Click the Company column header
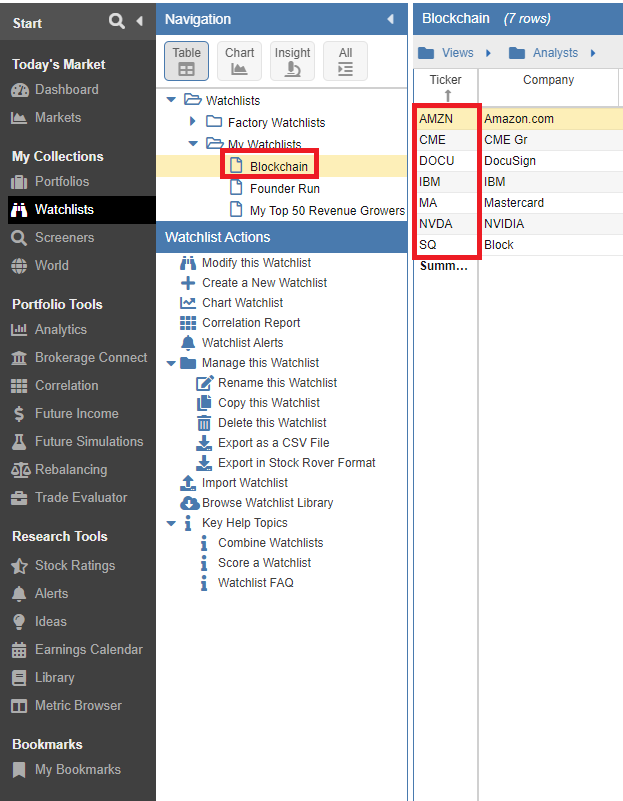Image resolution: width=623 pixels, height=801 pixels. click(x=548, y=87)
